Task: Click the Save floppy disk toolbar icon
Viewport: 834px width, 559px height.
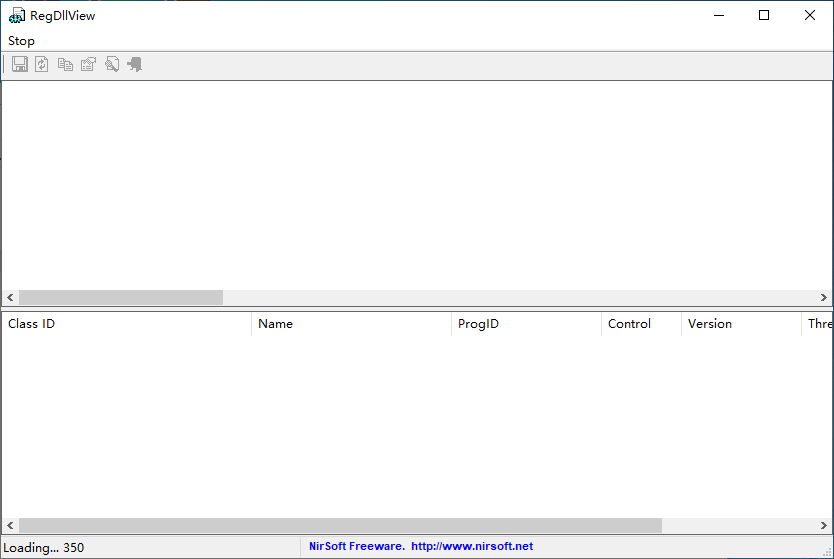Action: click(20, 65)
